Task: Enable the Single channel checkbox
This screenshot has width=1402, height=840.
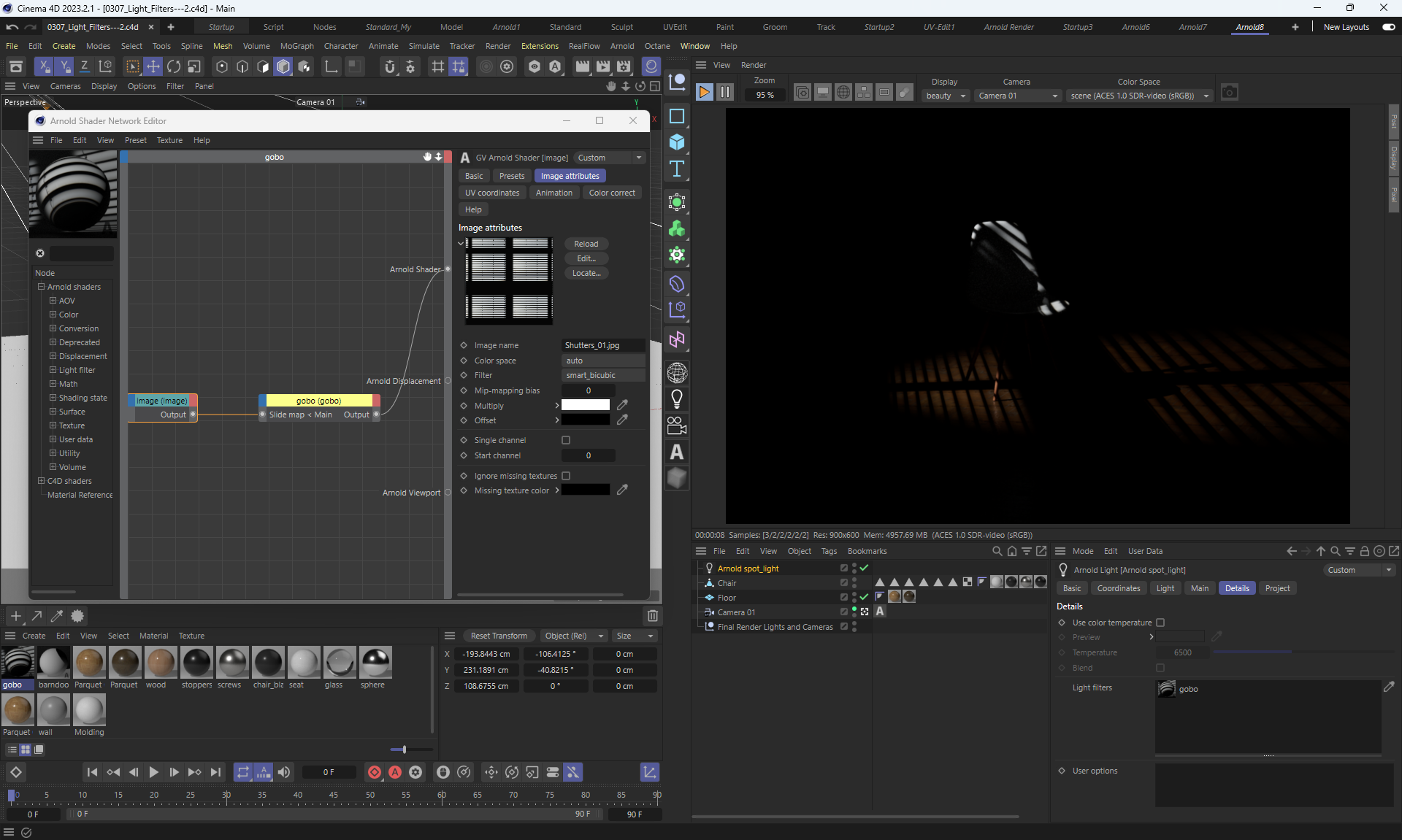Action: pyautogui.click(x=566, y=440)
